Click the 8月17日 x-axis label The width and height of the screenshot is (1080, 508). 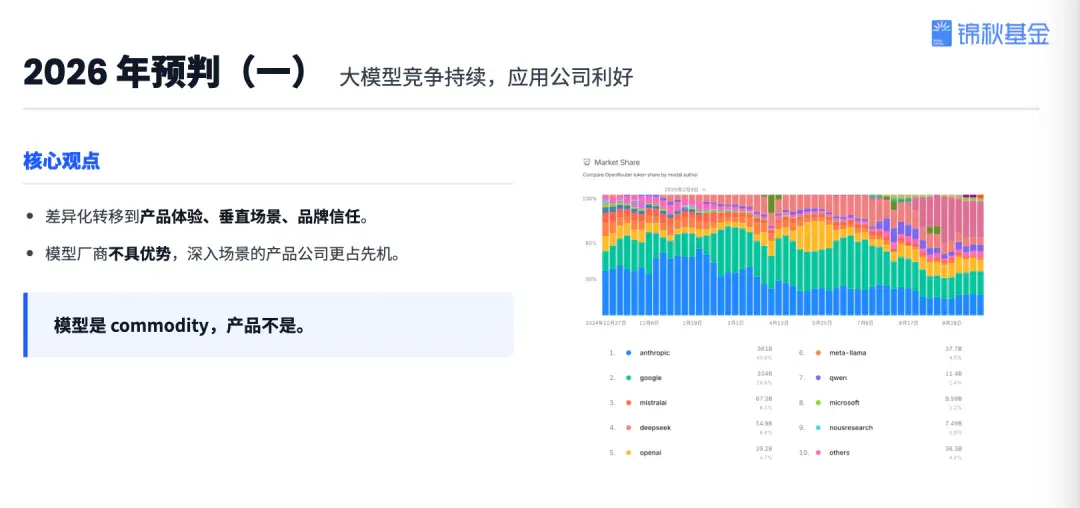pos(908,322)
